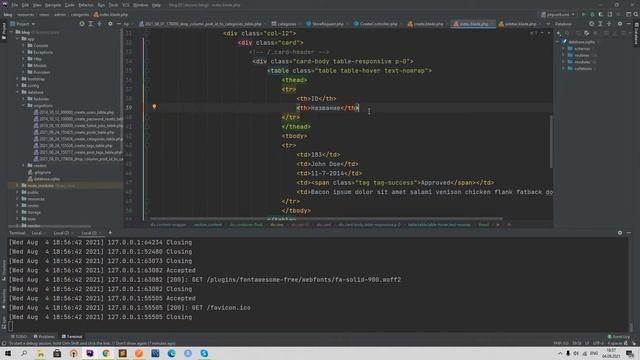The width and height of the screenshot is (640, 360).
Task: Open the editor tabs overflow dropdown
Action: click(x=548, y=24)
